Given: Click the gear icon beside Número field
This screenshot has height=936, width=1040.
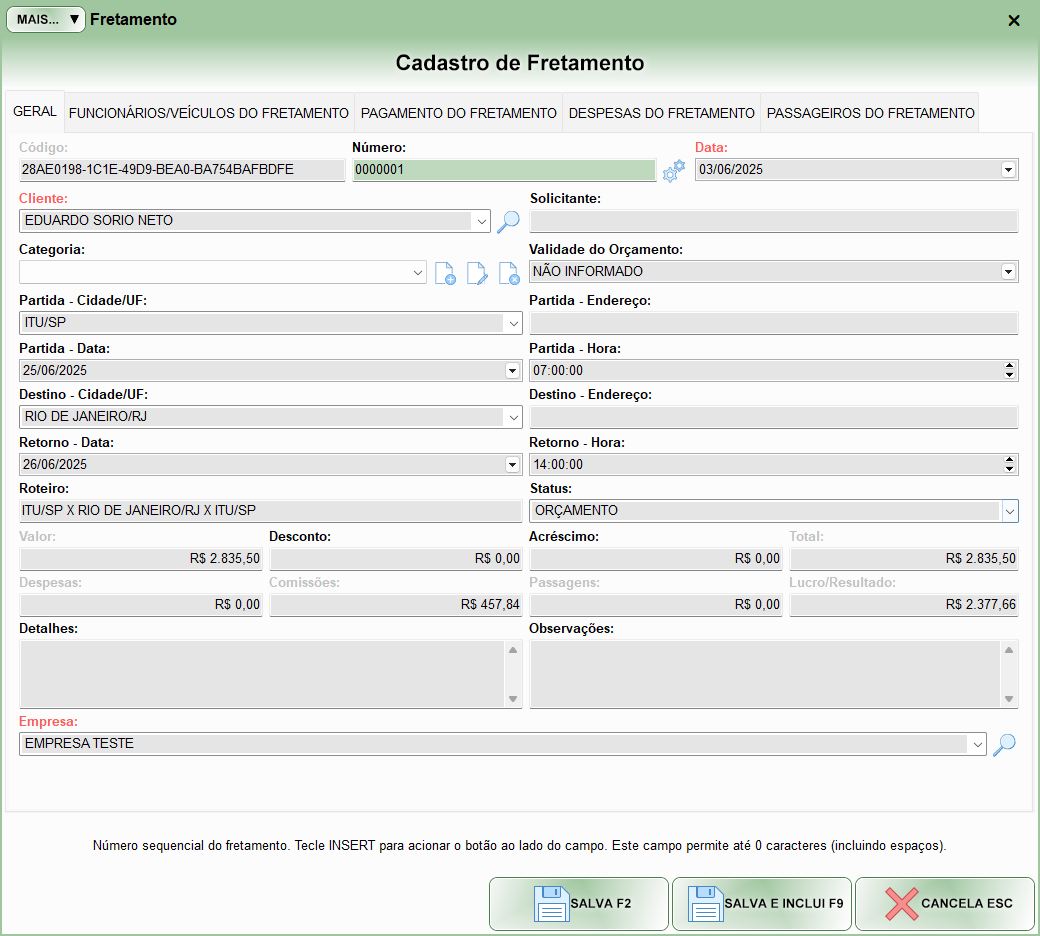Looking at the screenshot, I should 675,170.
